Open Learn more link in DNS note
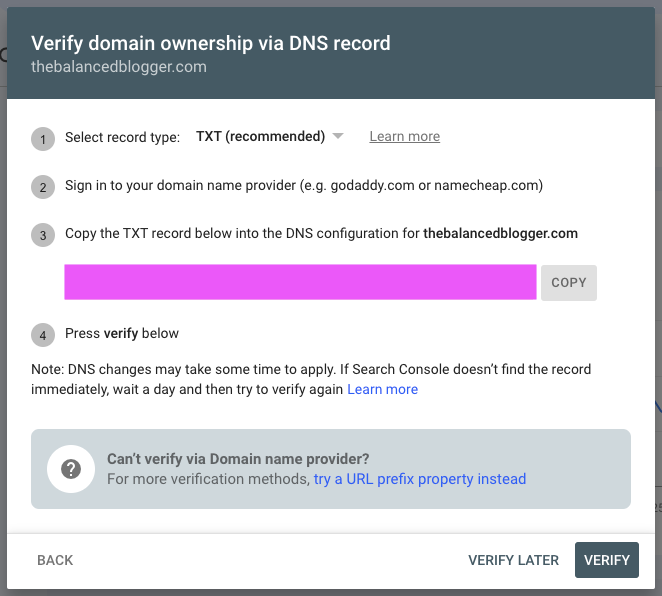Viewport: 662px width, 596px height. point(382,389)
